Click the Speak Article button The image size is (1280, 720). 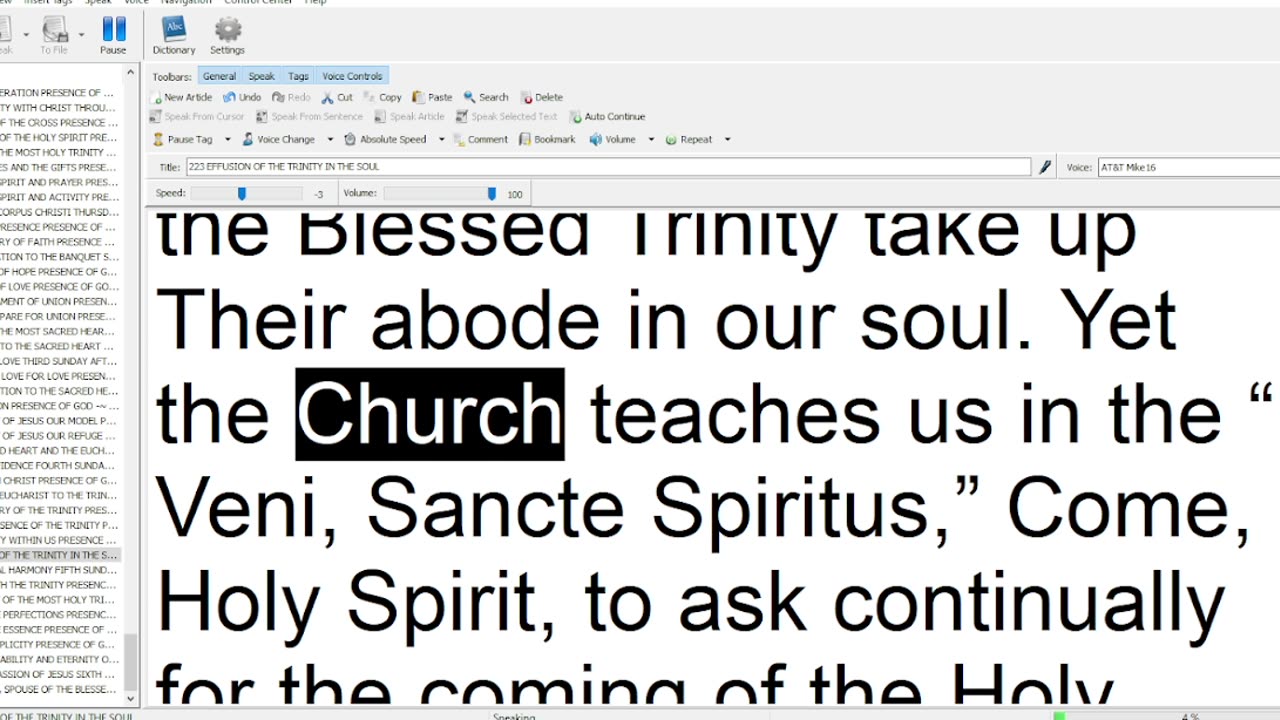tap(410, 116)
